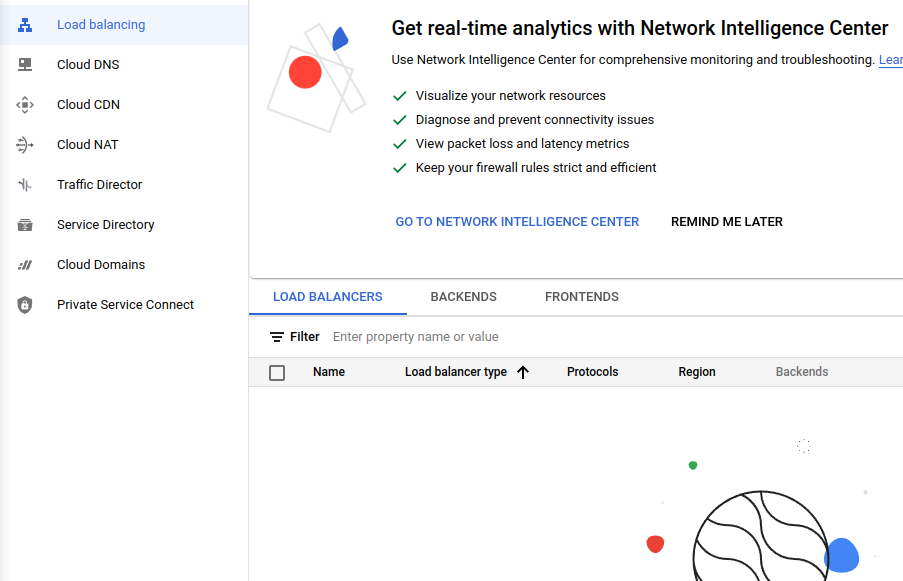
Task: Open Service Directory in the sidebar
Action: click(124, 225)
